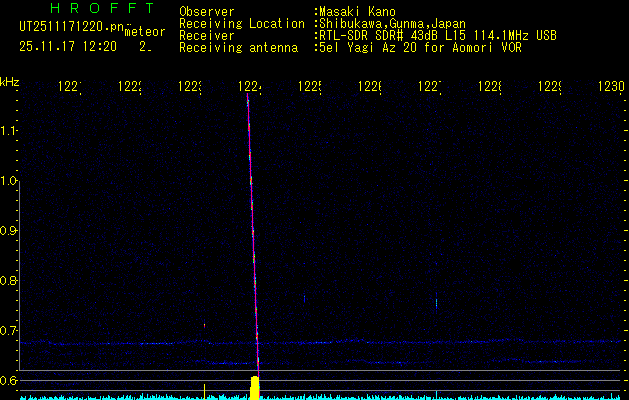Select the 1230 time tick label

click(x=609, y=88)
